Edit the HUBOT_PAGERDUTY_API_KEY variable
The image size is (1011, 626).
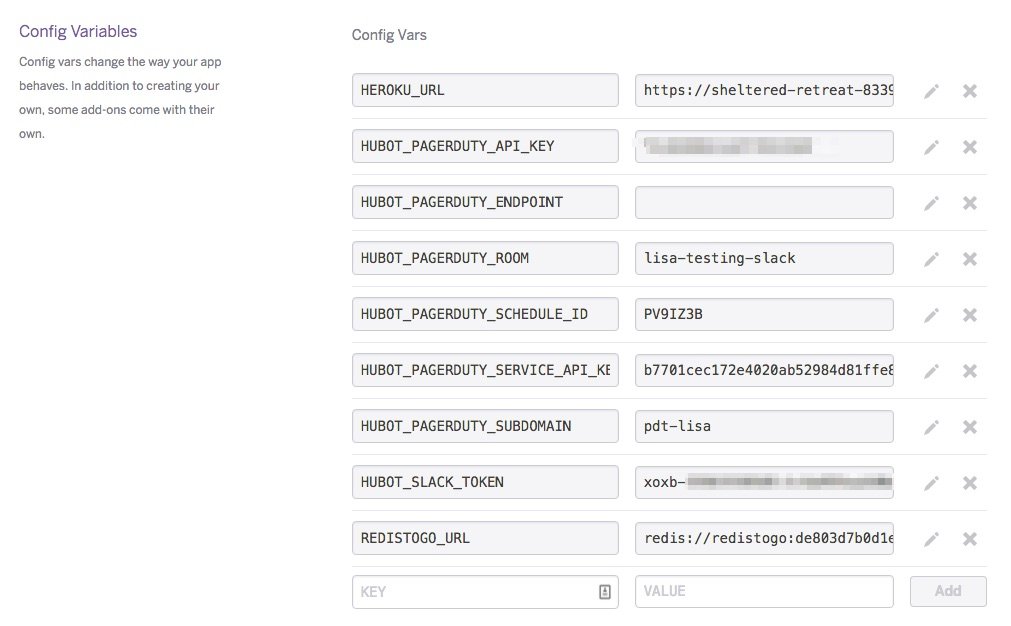[x=931, y=147]
